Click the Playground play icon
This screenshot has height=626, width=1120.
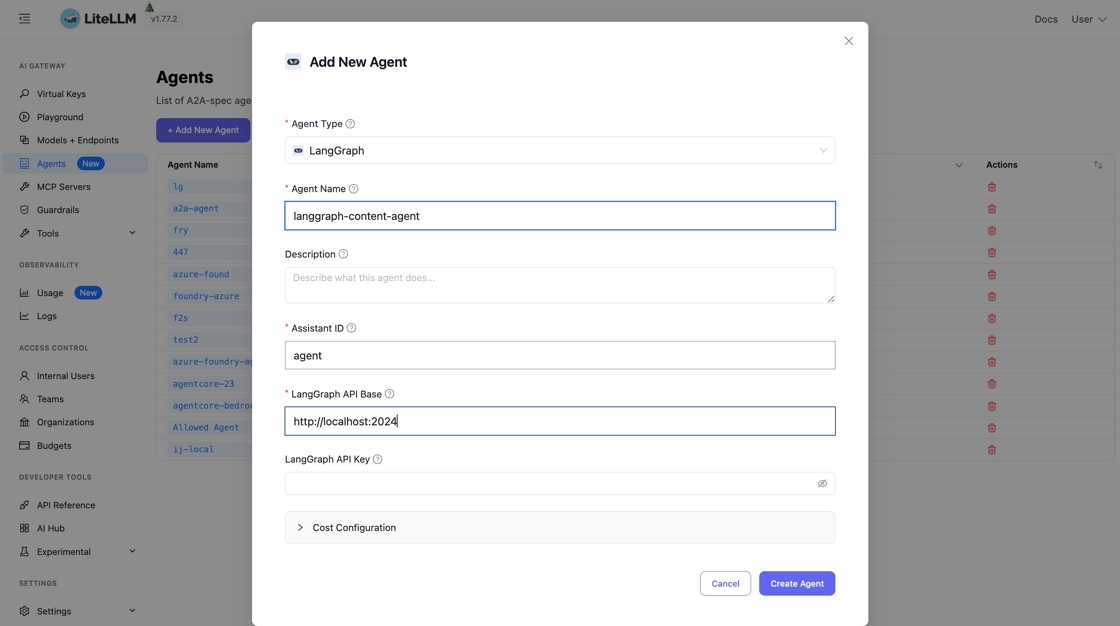tap(24, 116)
